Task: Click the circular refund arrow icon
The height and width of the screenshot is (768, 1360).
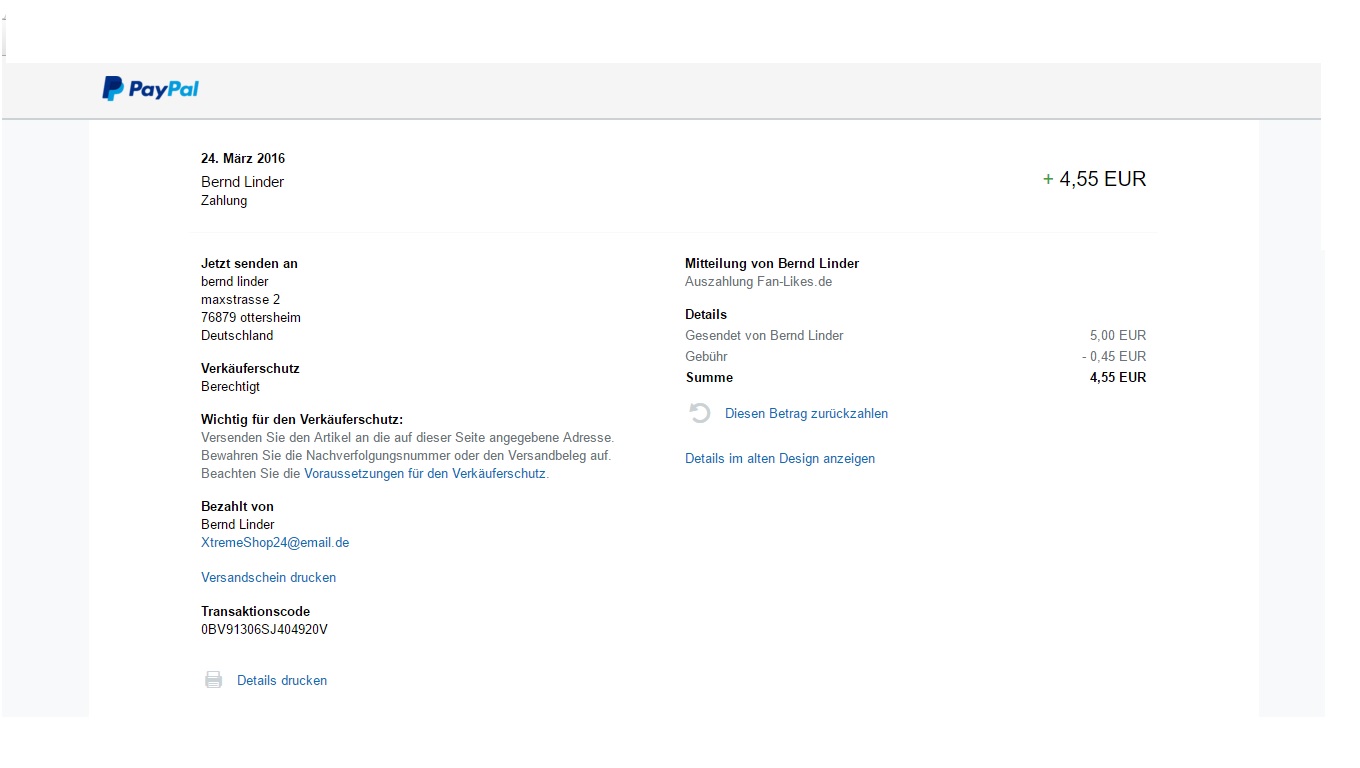Action: [x=700, y=413]
